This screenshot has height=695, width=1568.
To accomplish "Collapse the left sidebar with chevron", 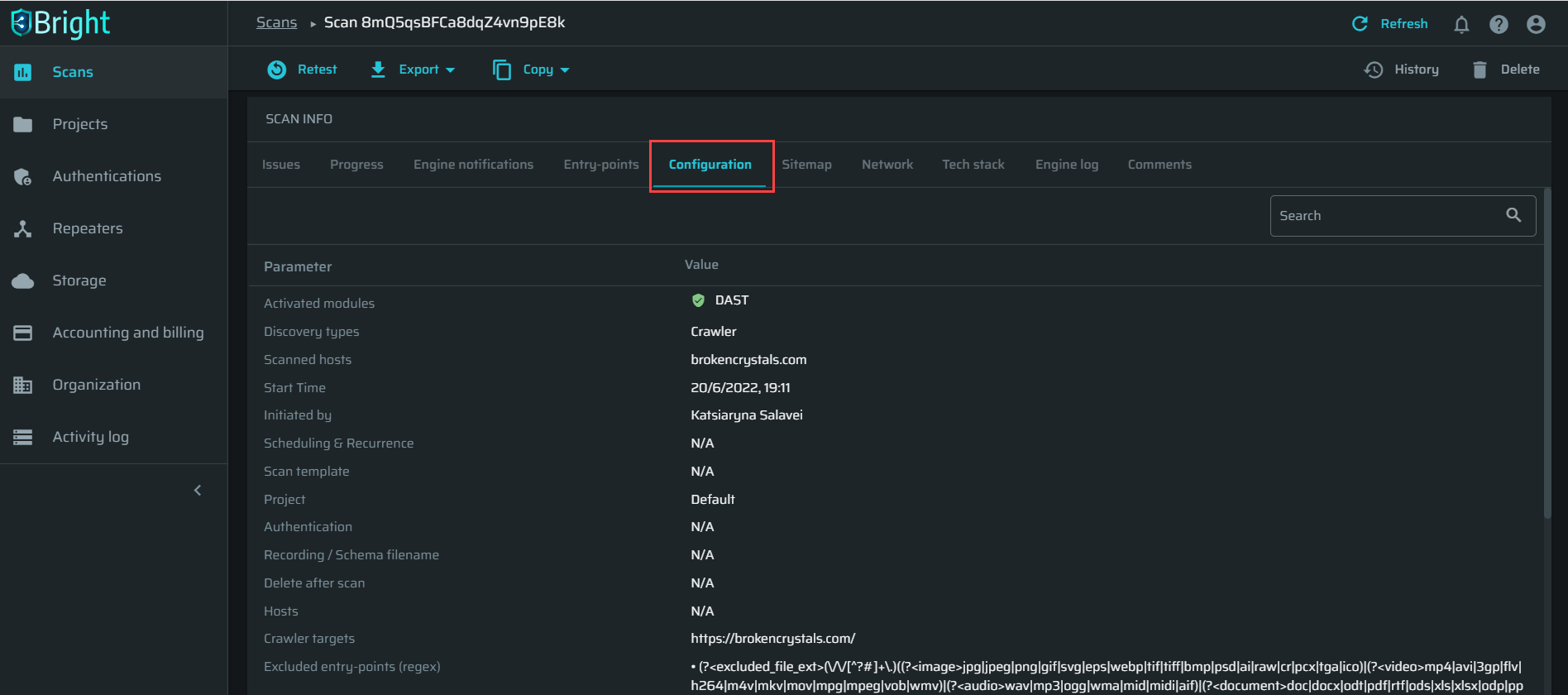I will click(198, 491).
